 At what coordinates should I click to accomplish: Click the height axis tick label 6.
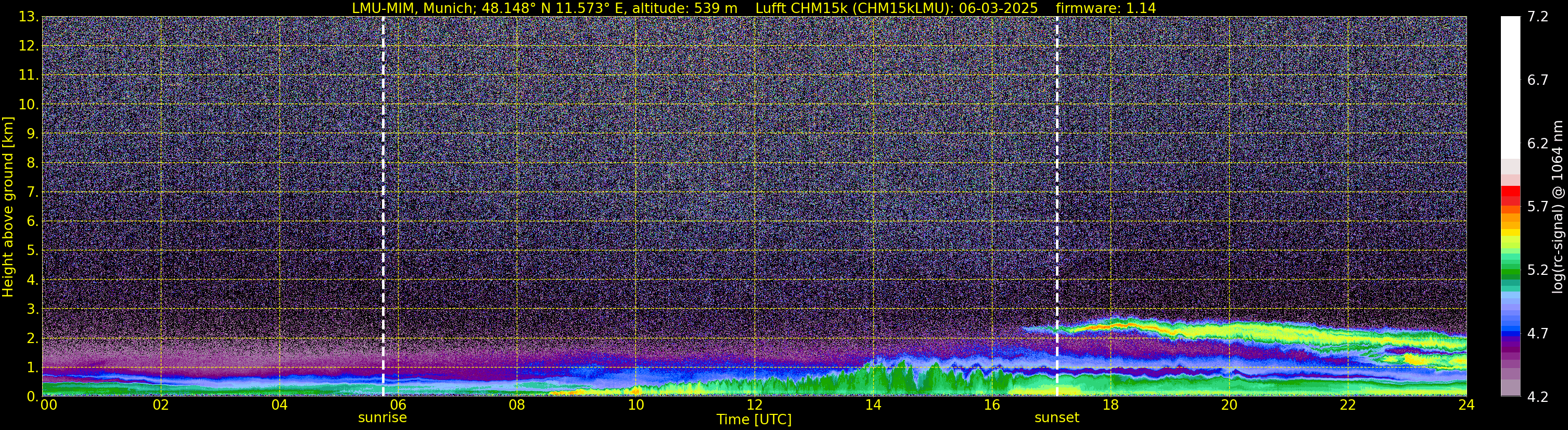pos(32,222)
